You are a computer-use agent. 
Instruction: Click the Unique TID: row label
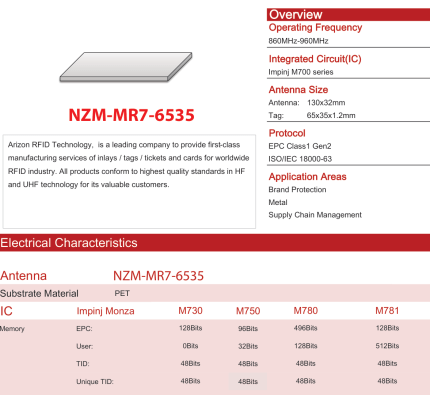pyautogui.click(x=95, y=382)
